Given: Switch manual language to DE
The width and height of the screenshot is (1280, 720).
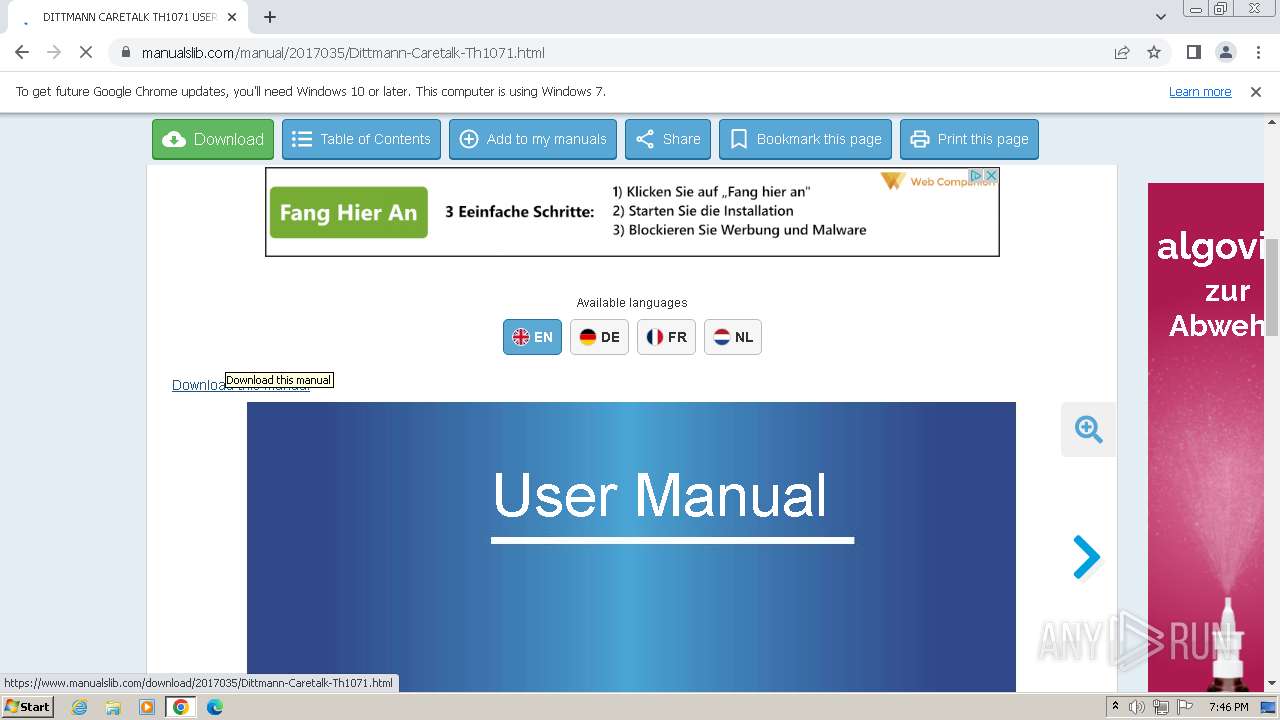Looking at the screenshot, I should click(x=599, y=337).
